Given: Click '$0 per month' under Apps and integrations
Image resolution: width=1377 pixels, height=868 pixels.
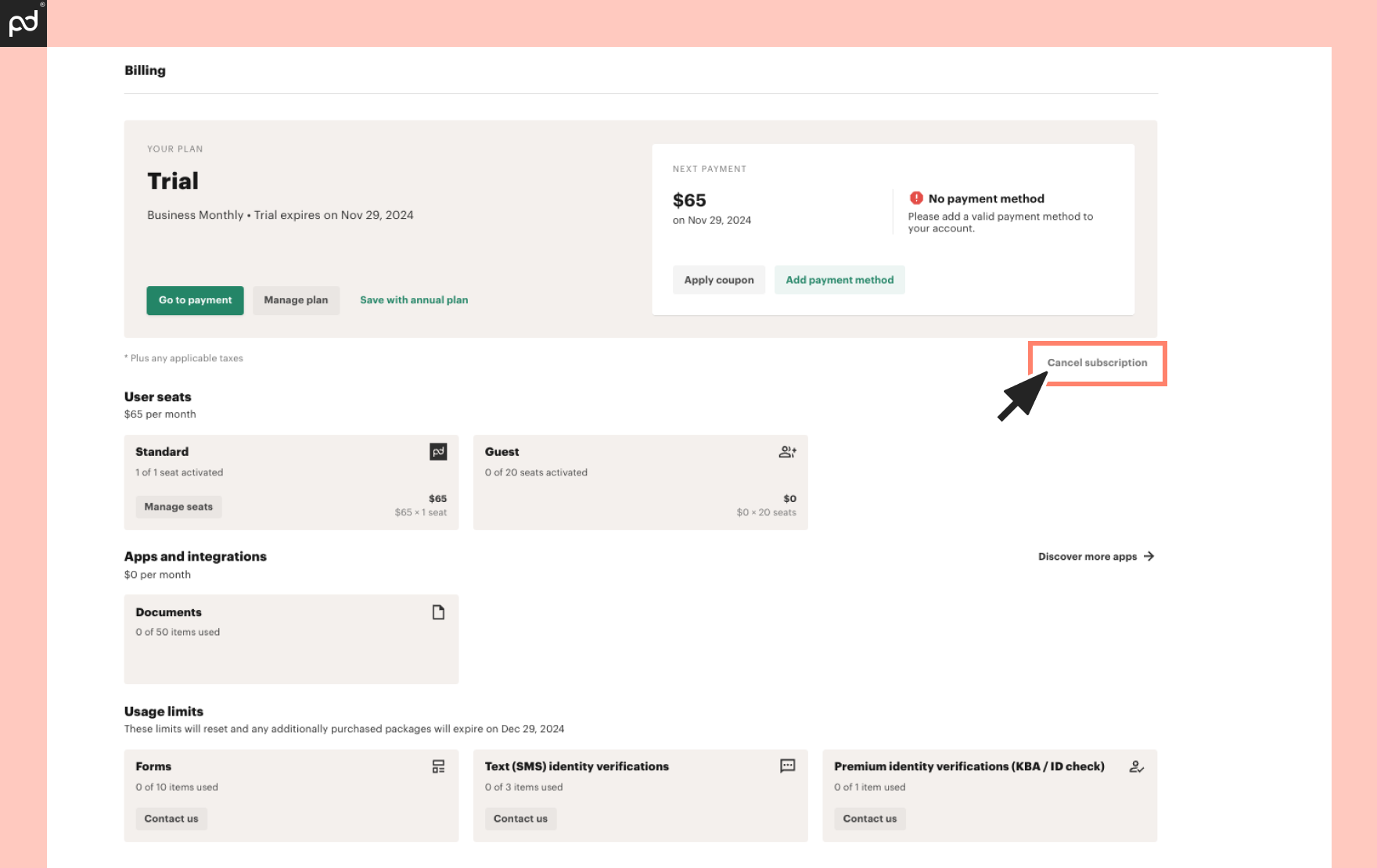Looking at the screenshot, I should coord(157,575).
